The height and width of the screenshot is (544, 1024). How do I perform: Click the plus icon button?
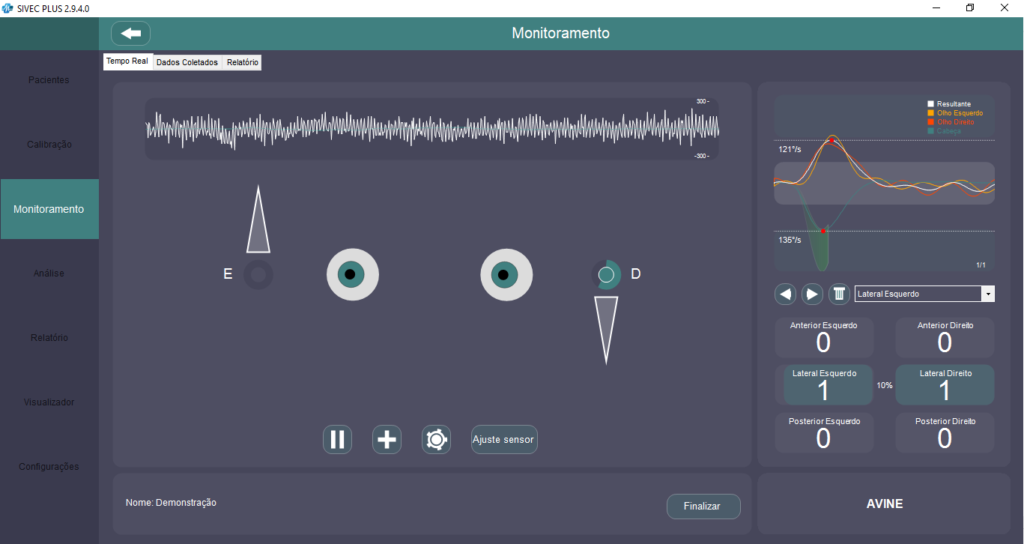pyautogui.click(x=387, y=439)
